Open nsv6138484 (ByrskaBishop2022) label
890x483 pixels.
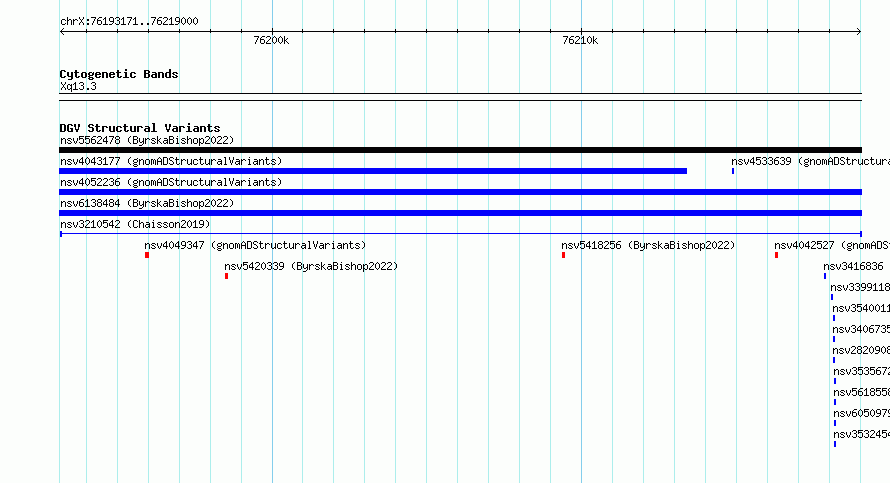pyautogui.click(x=147, y=203)
